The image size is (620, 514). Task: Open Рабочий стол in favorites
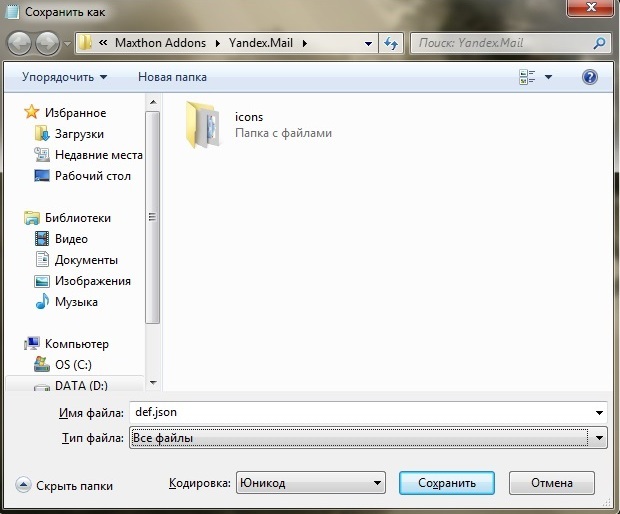93,176
